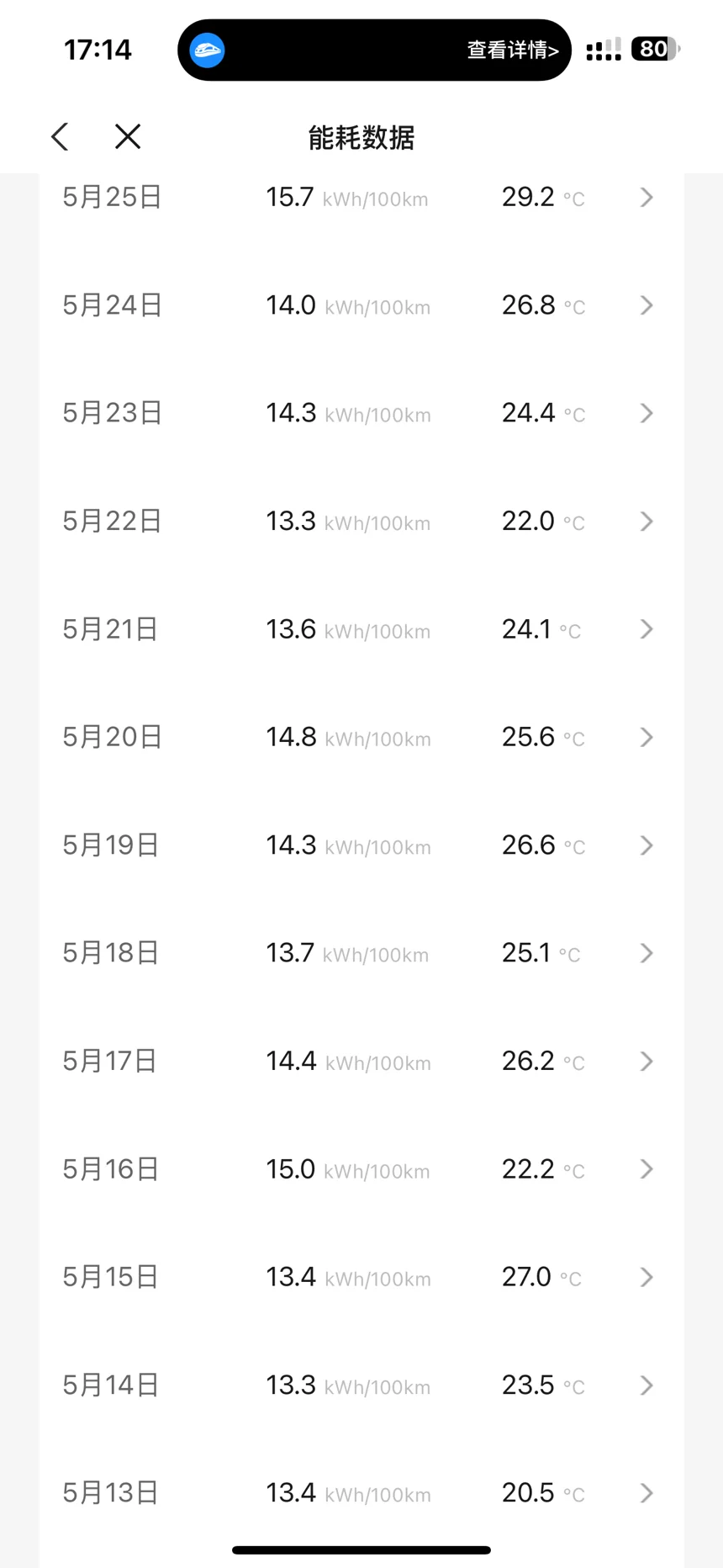The width and height of the screenshot is (723, 1568).
Task: Tap the 能耗数据 page title
Action: click(361, 137)
